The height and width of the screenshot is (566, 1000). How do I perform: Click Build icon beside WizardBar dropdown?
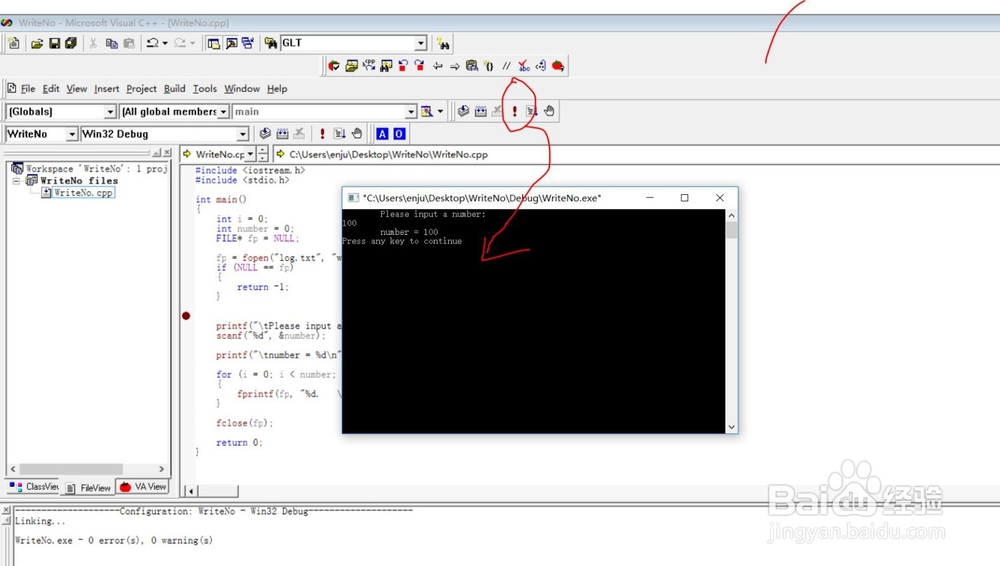480,112
